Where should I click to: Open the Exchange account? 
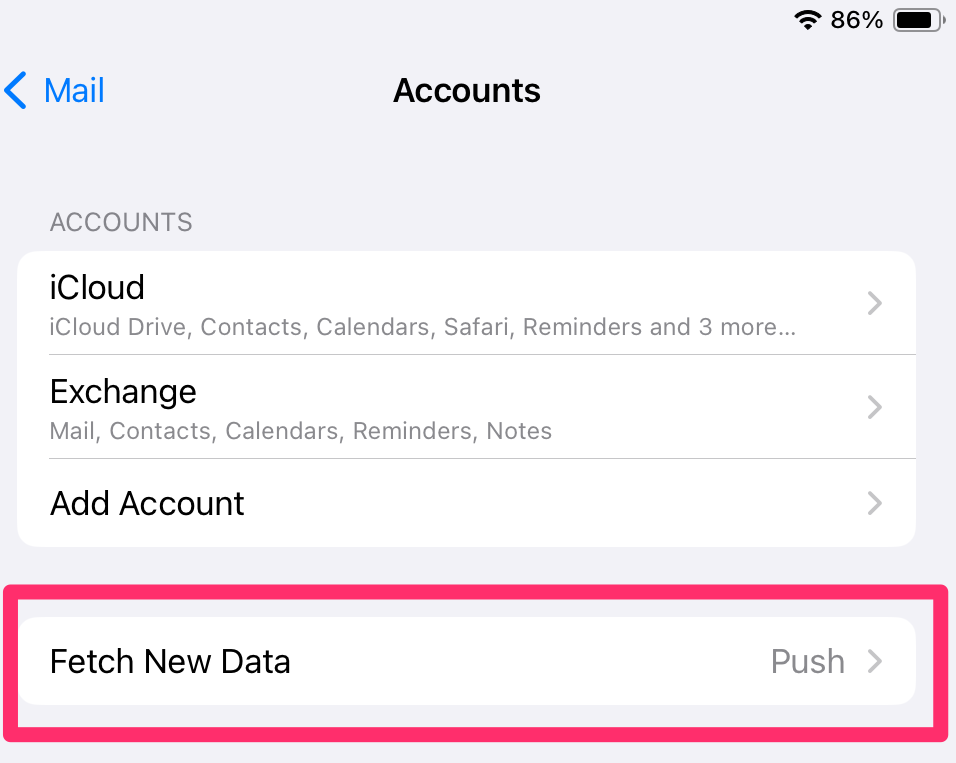[x=123, y=391]
